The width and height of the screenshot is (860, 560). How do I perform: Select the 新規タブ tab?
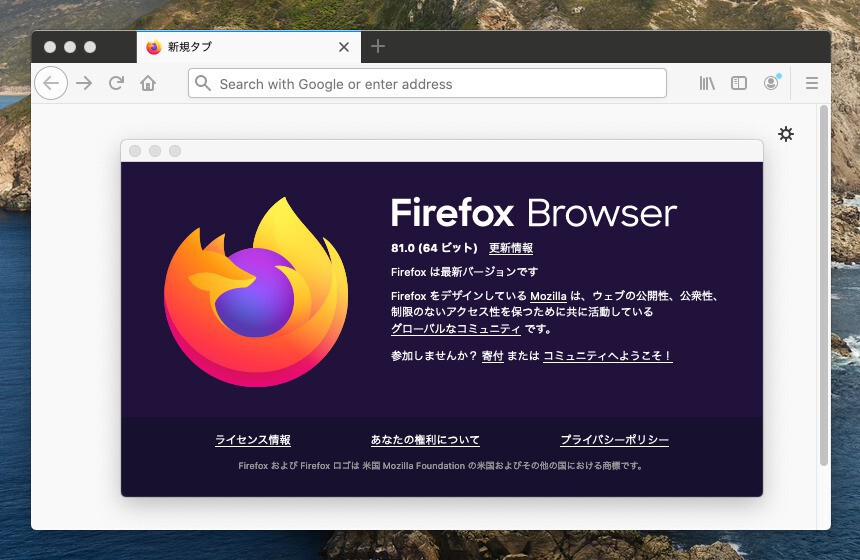[248, 47]
